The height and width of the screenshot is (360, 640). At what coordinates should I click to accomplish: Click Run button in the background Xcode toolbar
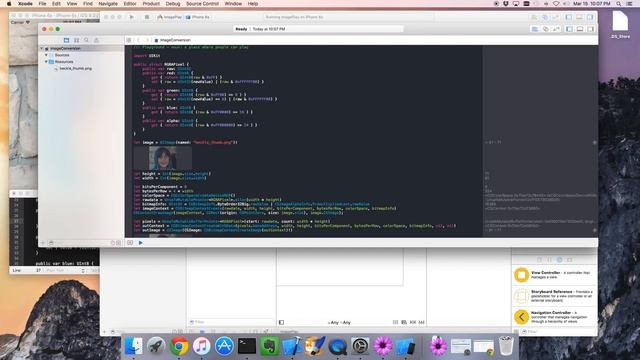pyautogui.click(x=131, y=17)
